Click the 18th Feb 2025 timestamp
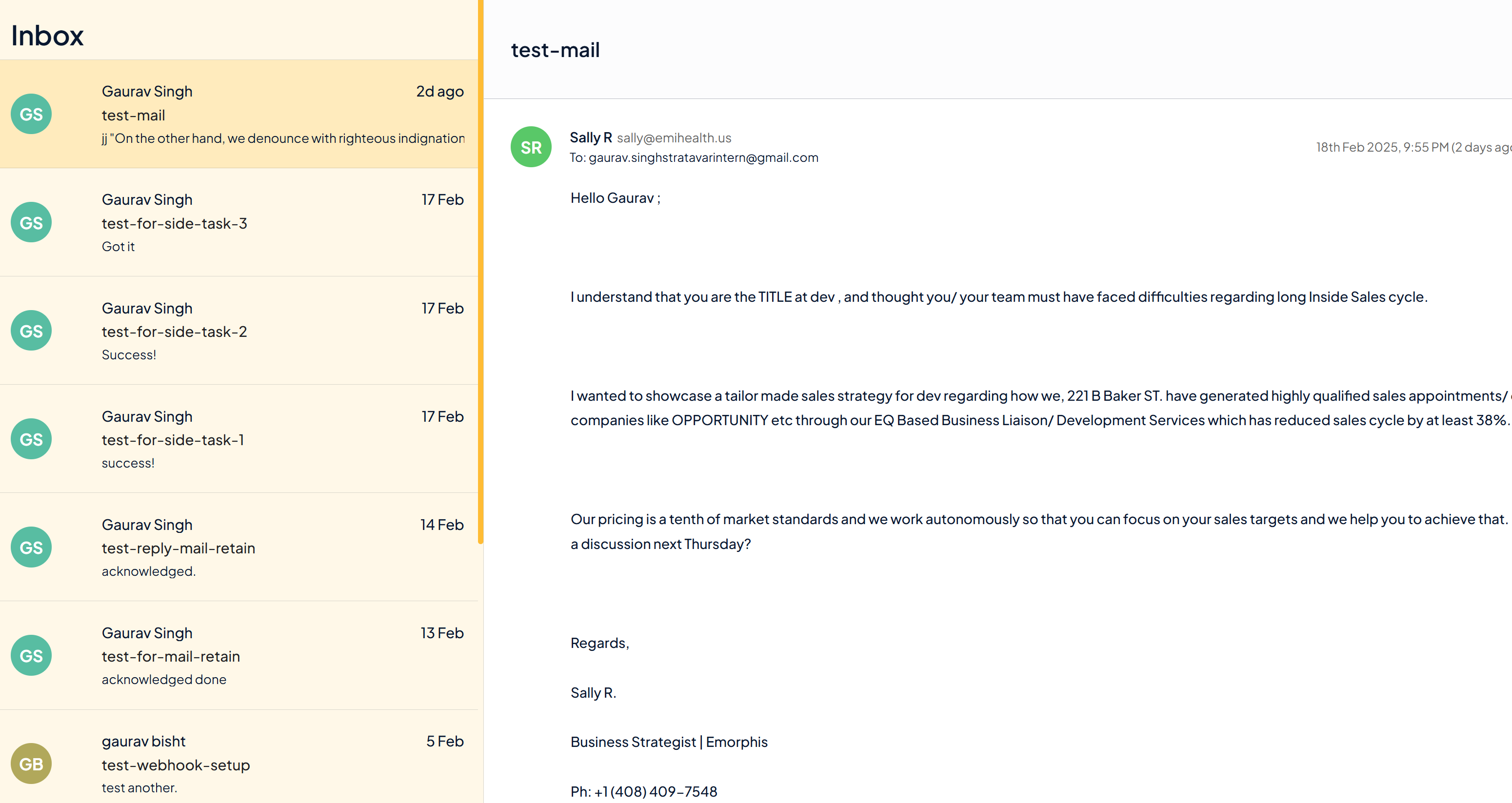 click(x=1413, y=147)
